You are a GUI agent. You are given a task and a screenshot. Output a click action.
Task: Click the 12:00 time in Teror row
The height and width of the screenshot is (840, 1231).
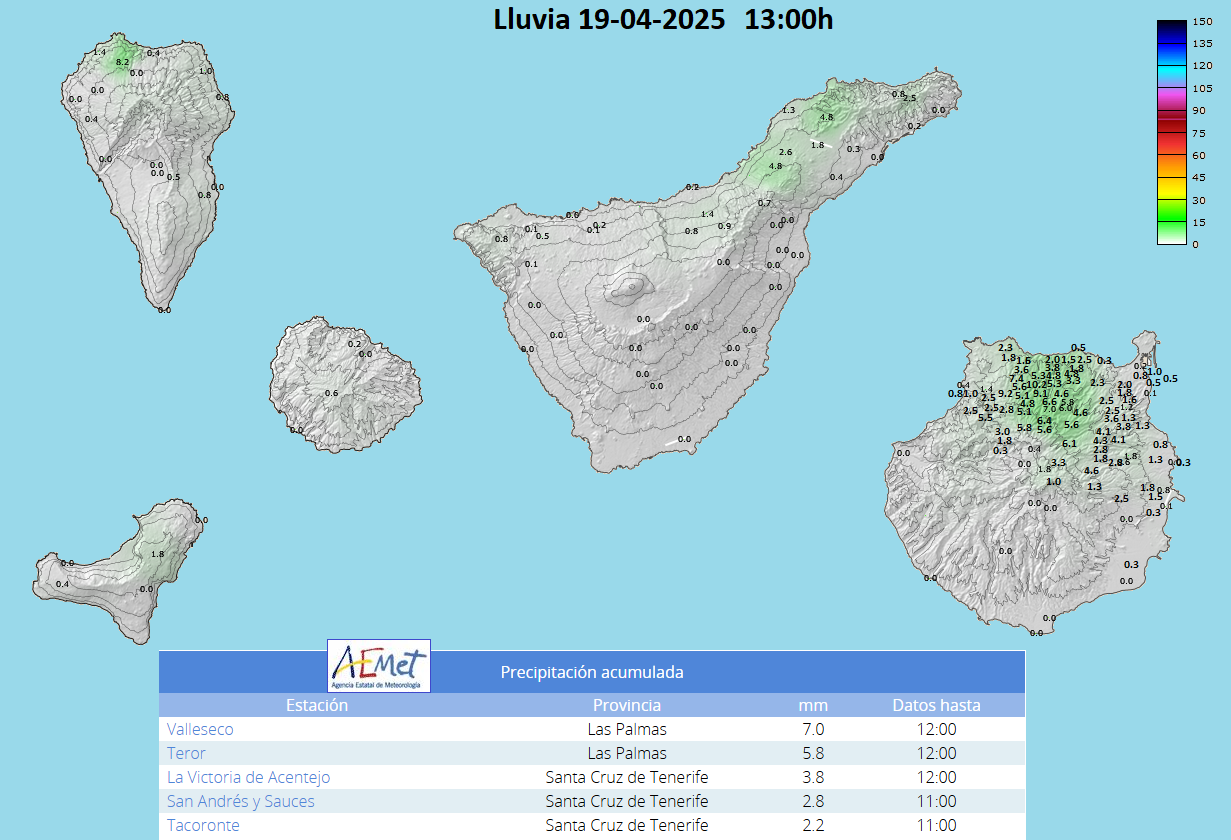pos(937,753)
